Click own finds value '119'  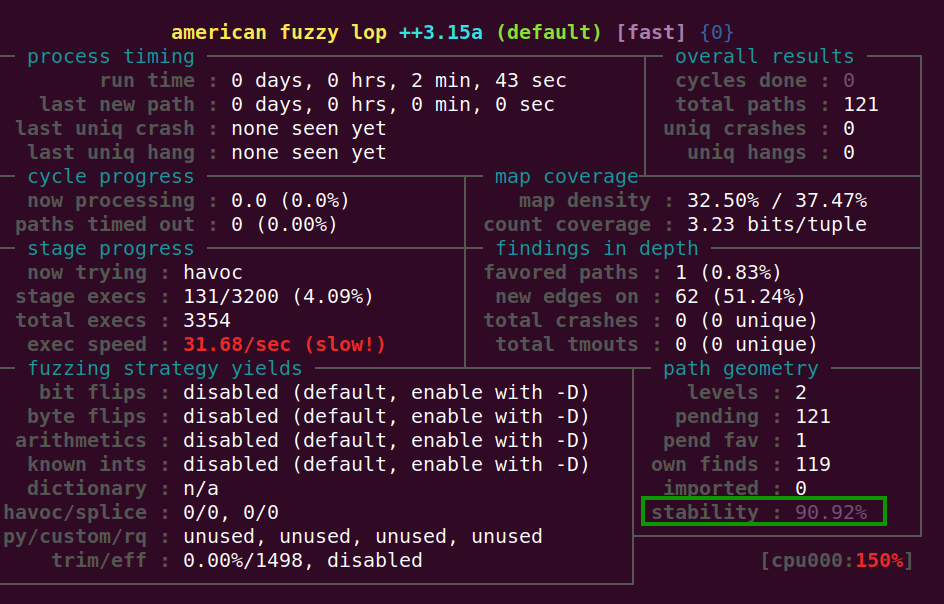[813, 465]
